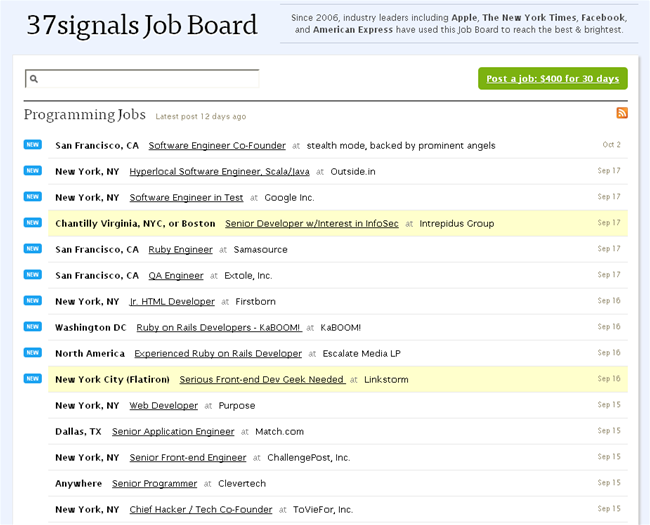Screen dimensions: 650x525
Task: Click location Chantilly Virginia, NYC, or Boston
Action: [135, 224]
